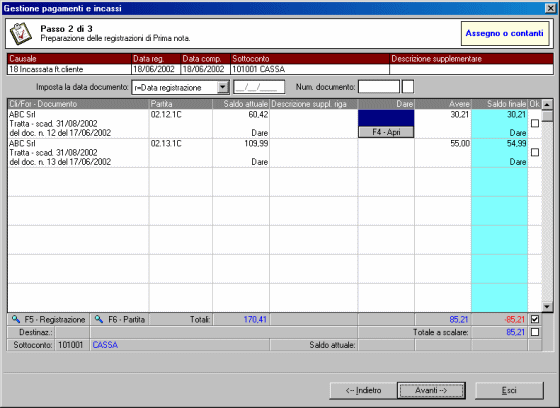The image size is (560, 408).
Task: Exit the wizard with the Esci button
Action: click(509, 390)
